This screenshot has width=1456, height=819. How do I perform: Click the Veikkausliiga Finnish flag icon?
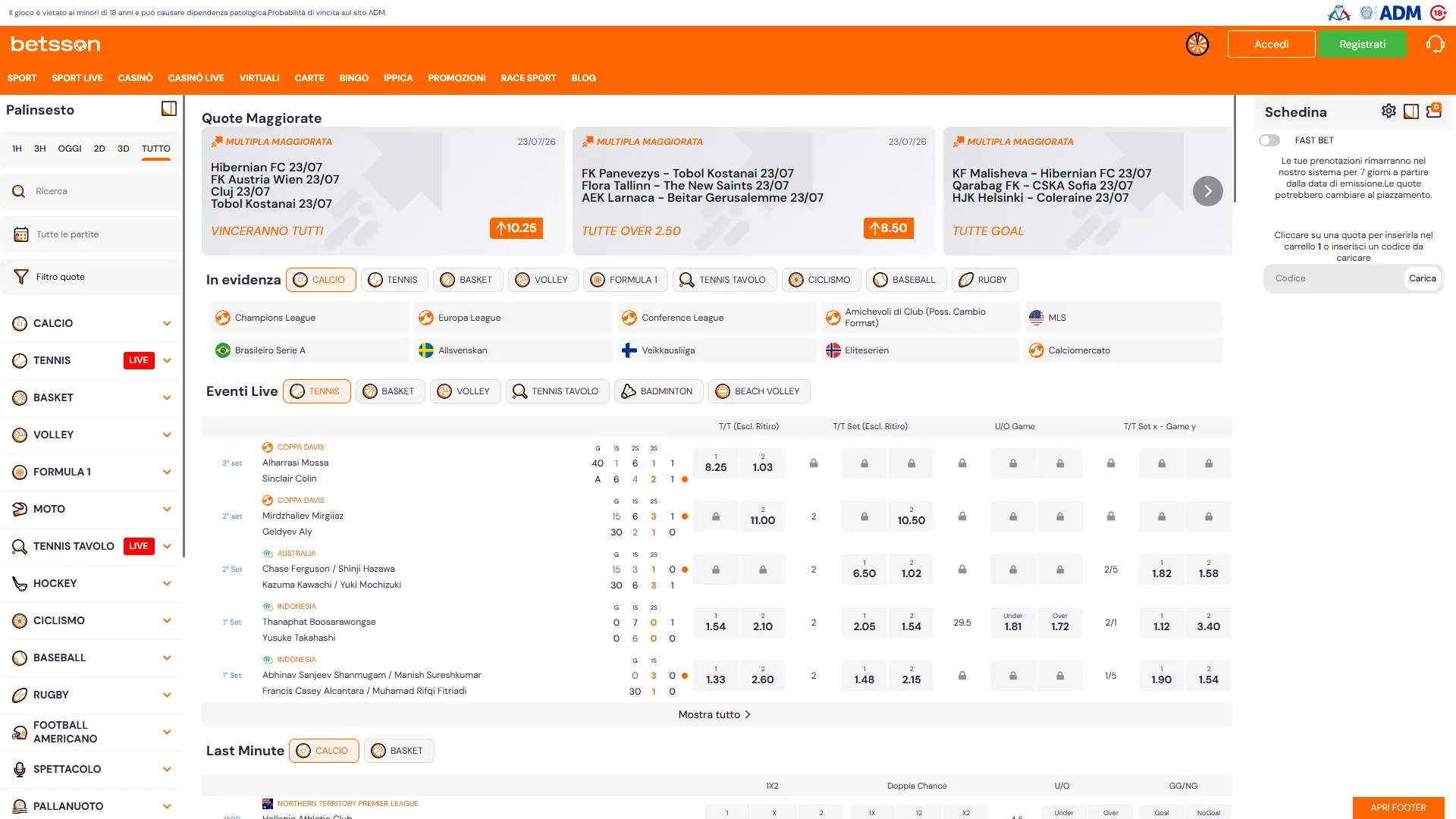629,350
